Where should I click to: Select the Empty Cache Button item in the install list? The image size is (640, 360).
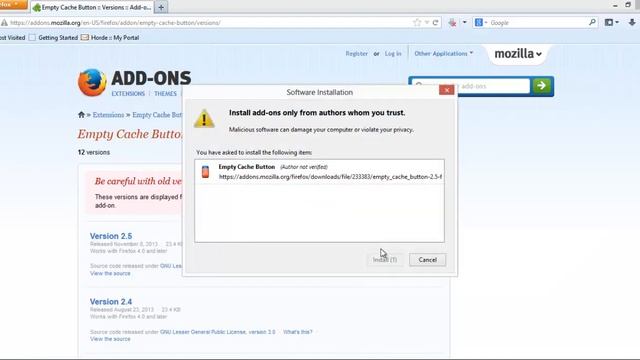[x=320, y=172]
